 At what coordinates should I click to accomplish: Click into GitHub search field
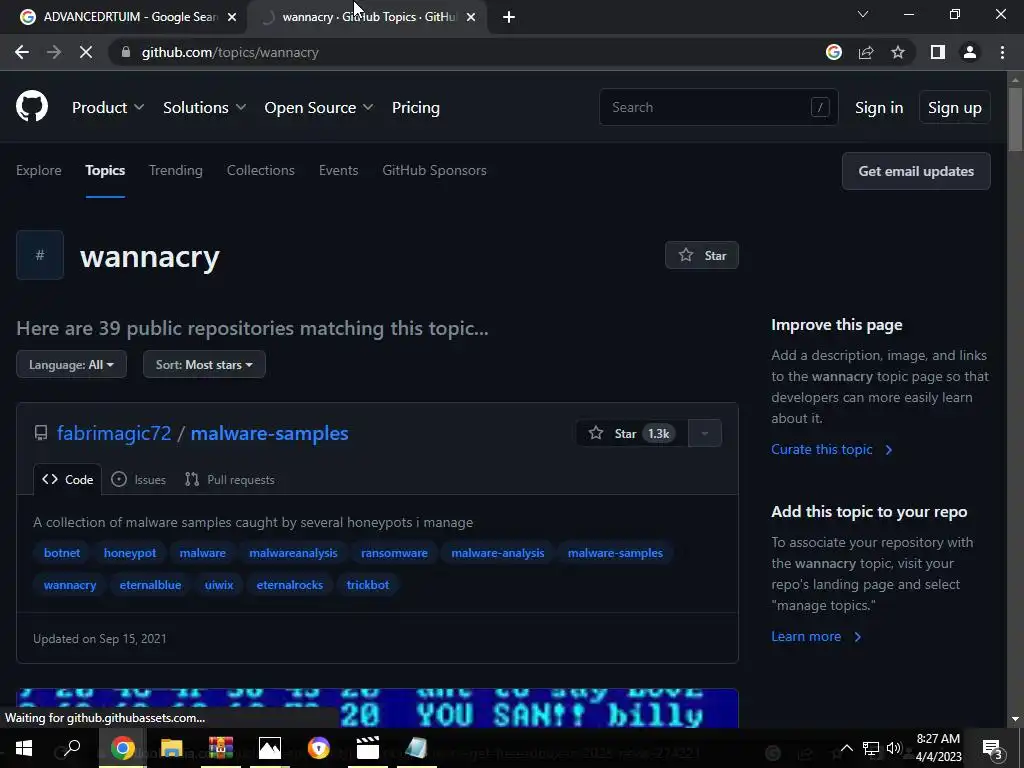click(x=718, y=107)
